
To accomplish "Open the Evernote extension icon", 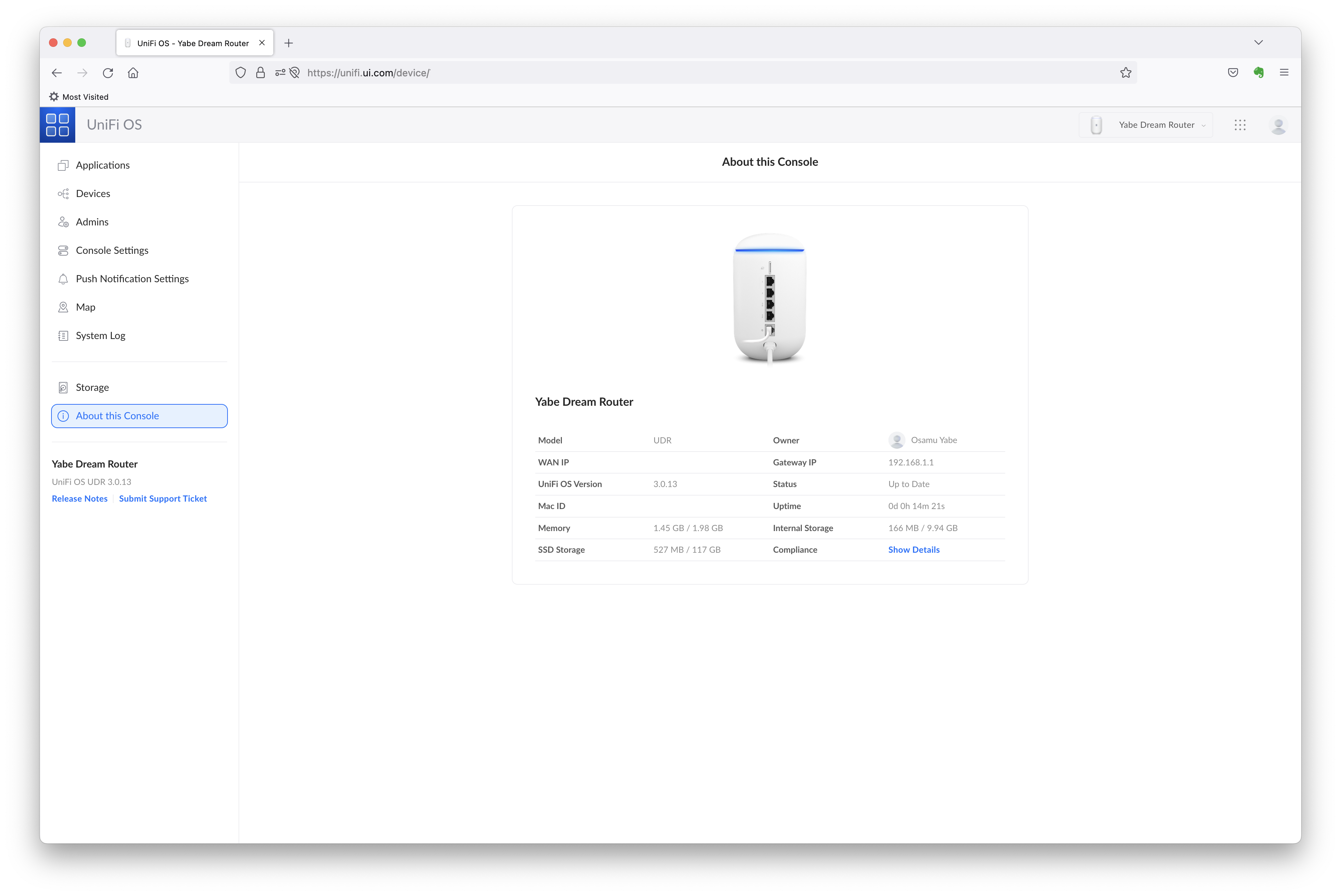I will [x=1258, y=72].
